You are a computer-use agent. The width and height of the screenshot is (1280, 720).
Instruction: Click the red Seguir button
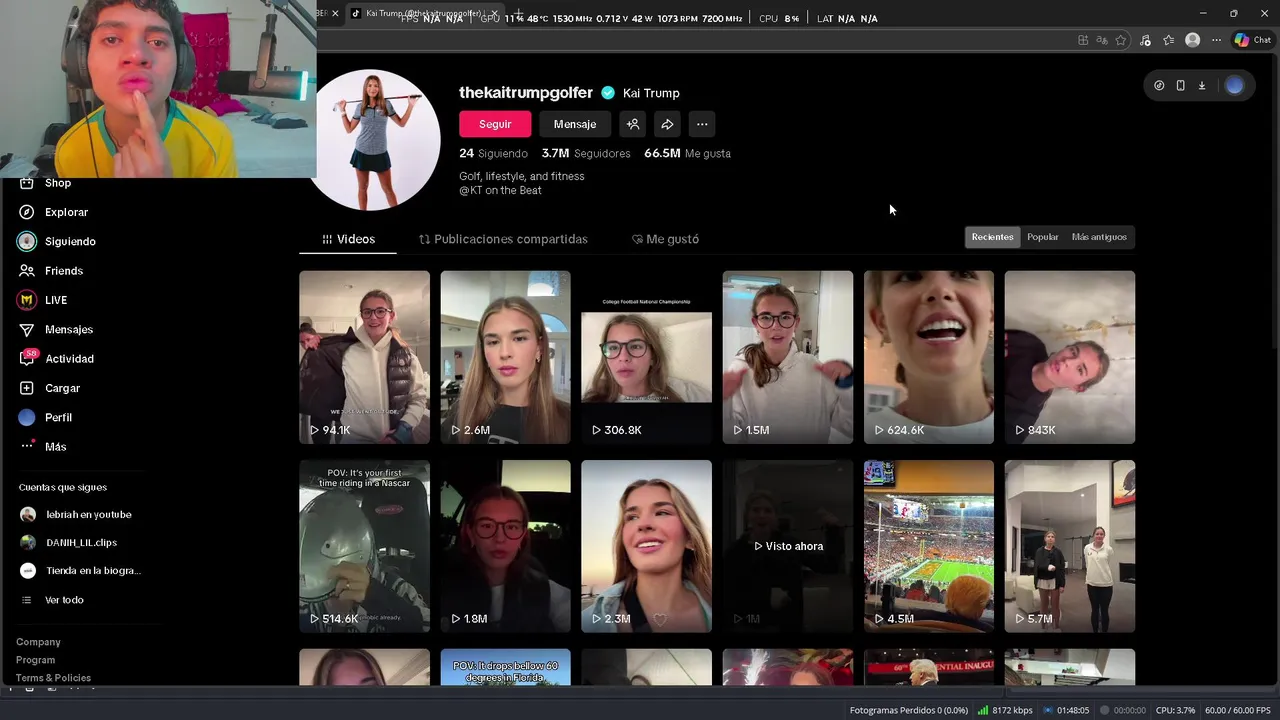(x=495, y=124)
